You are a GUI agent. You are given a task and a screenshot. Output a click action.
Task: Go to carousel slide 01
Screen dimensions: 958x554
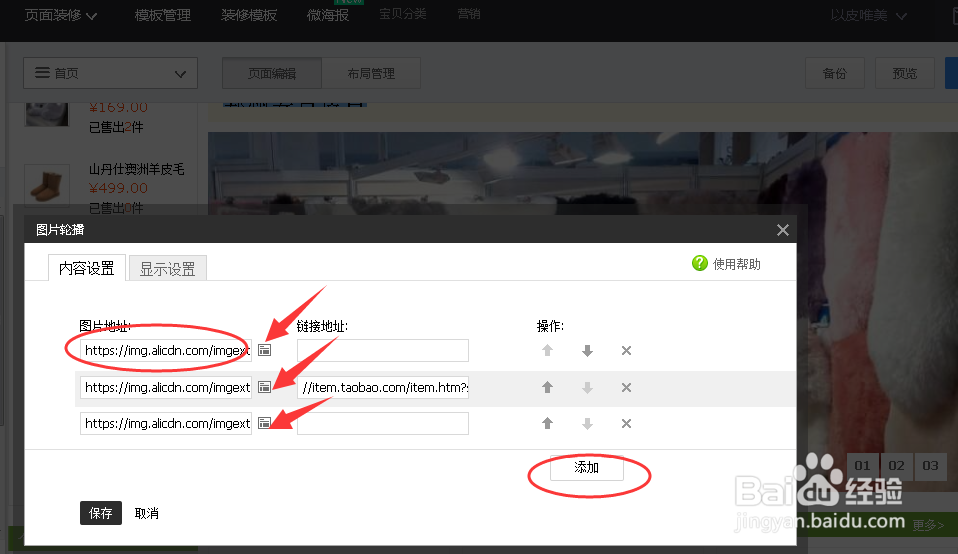(x=862, y=465)
